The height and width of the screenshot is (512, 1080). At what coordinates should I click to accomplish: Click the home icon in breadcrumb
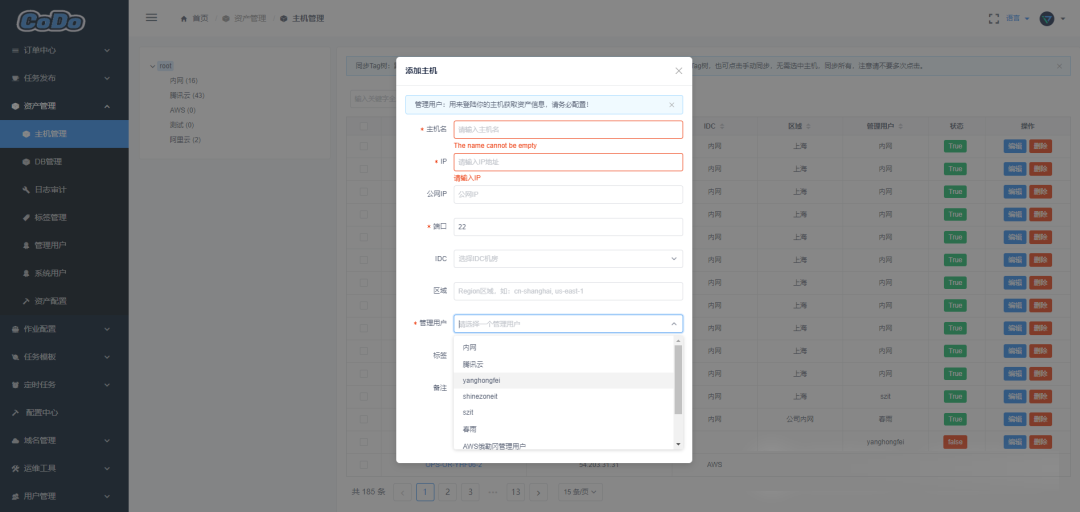coord(184,18)
